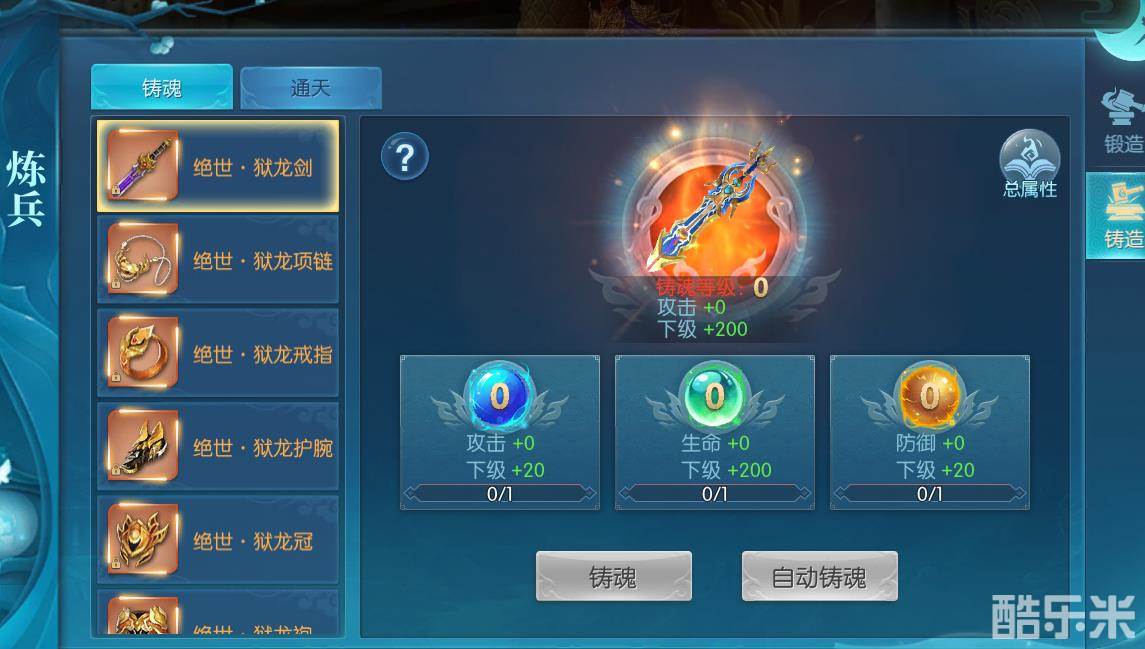Click the attack orb 0/1 progress bar
Viewport: 1145px width, 649px height.
[499, 494]
